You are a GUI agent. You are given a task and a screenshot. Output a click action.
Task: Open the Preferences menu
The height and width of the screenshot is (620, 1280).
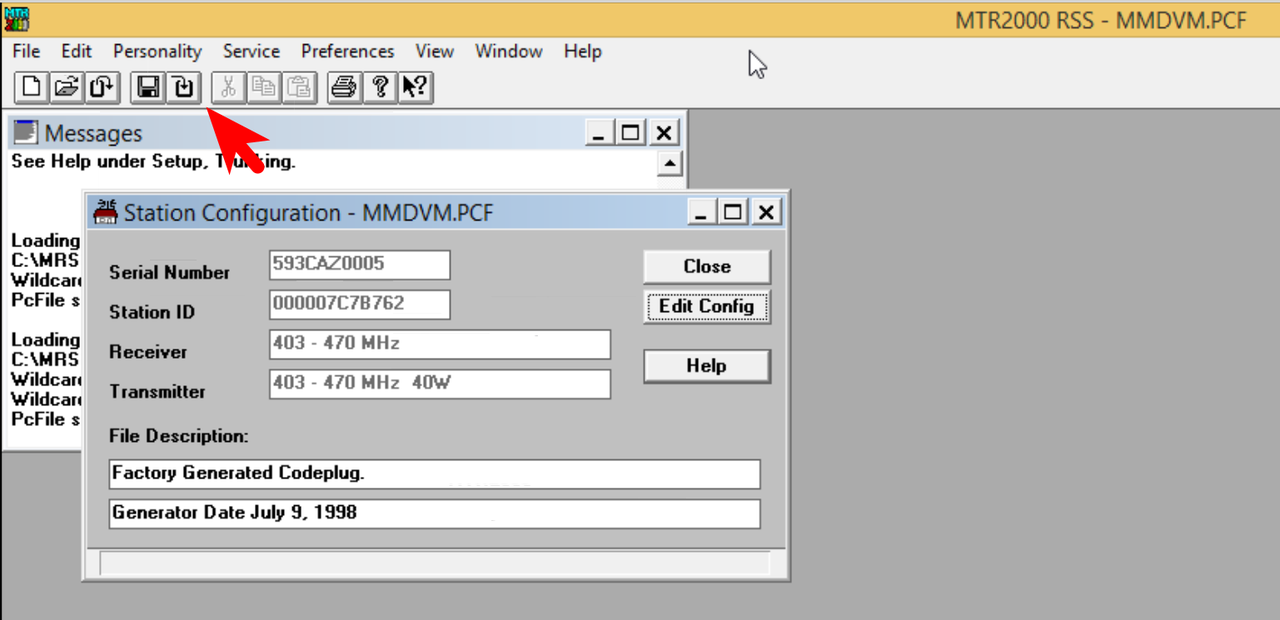coord(348,51)
